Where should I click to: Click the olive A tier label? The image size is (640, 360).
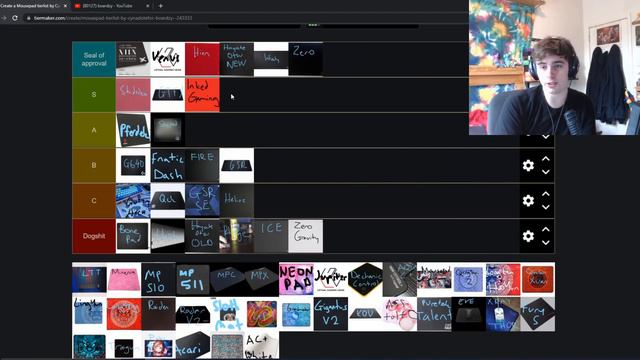pyautogui.click(x=94, y=130)
